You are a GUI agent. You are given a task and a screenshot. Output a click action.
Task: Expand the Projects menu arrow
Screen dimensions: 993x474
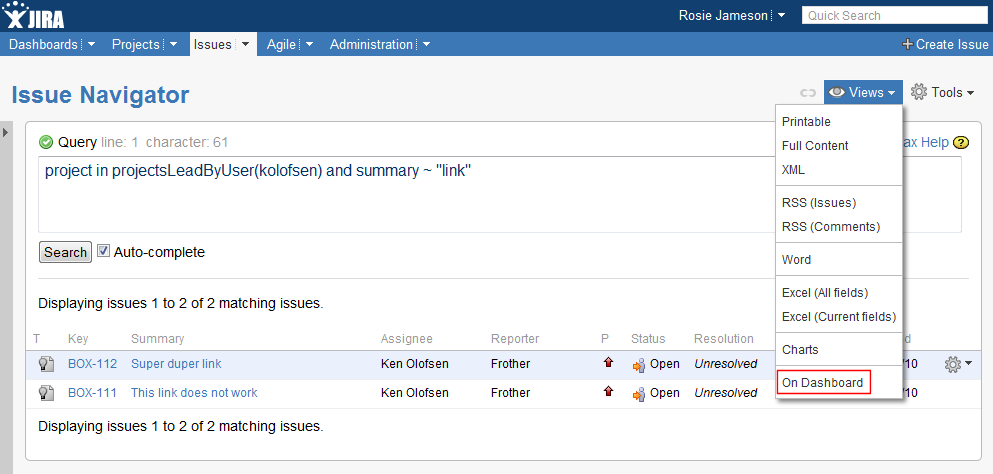tap(173, 44)
